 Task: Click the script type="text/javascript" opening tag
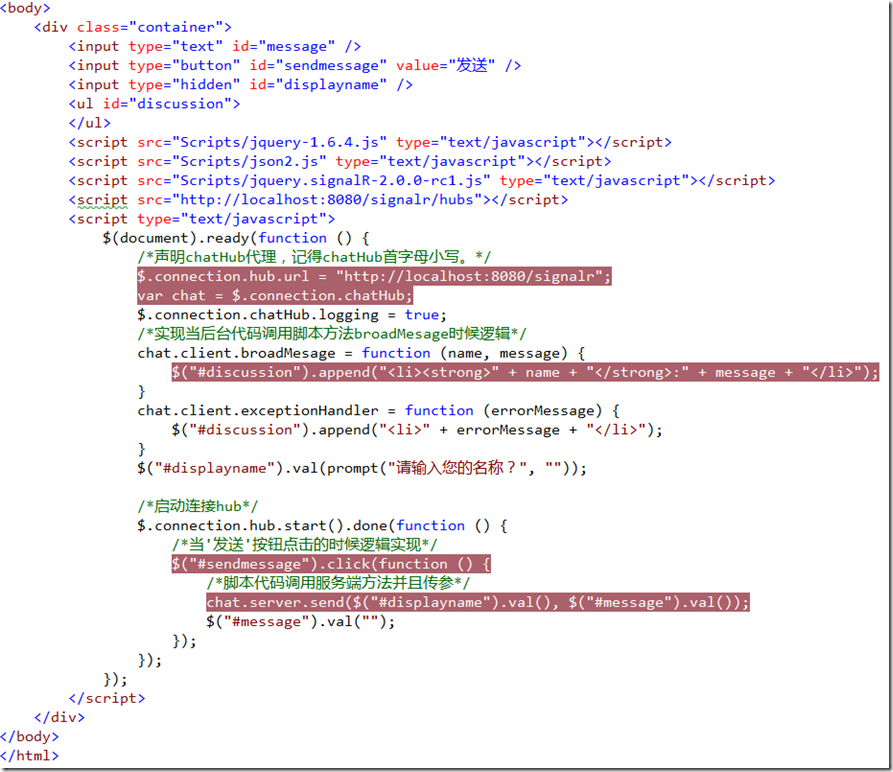pos(202,219)
